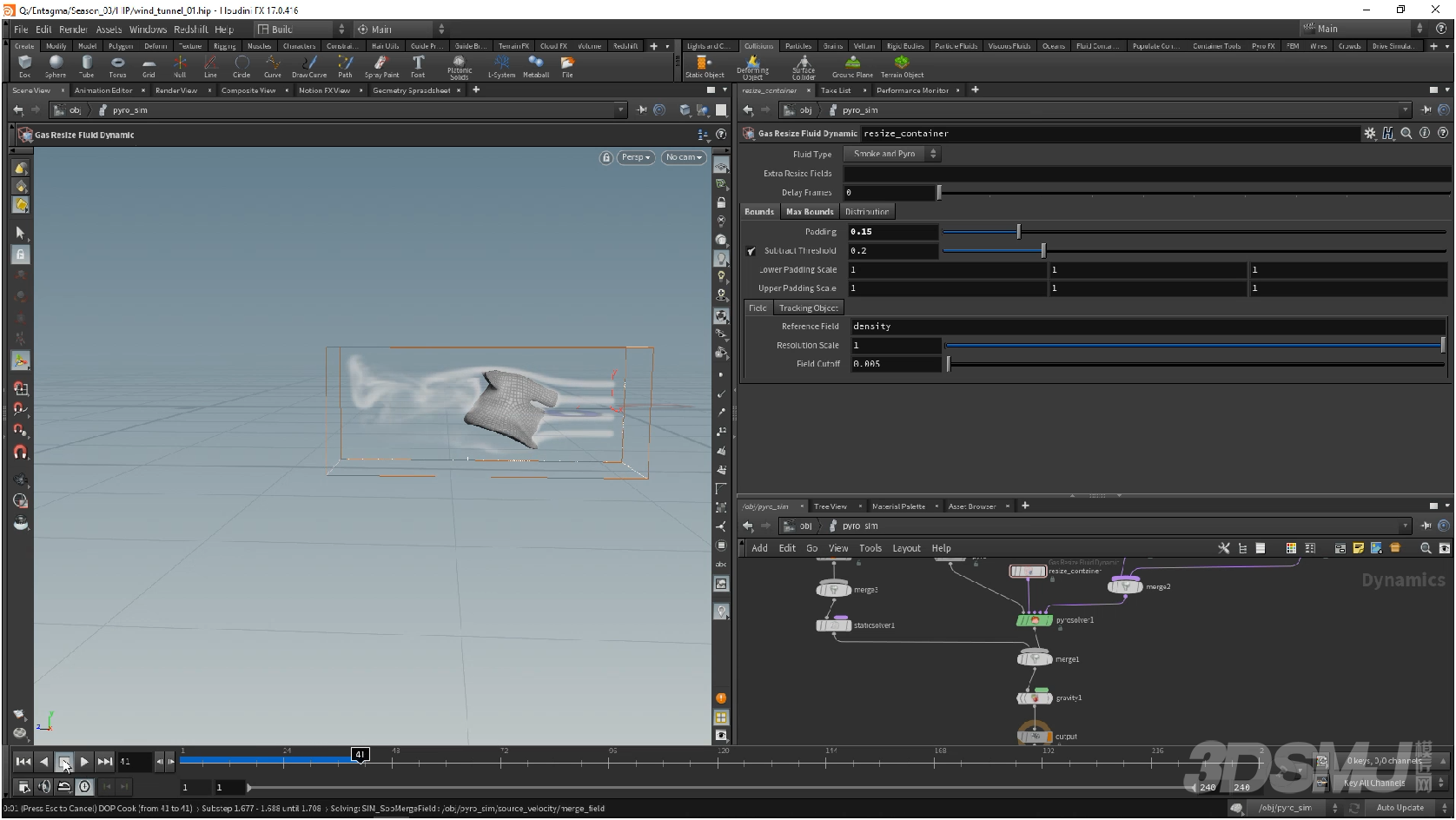1456x820 pixels.
Task: Select the Tube shelf tool
Action: pos(87,67)
